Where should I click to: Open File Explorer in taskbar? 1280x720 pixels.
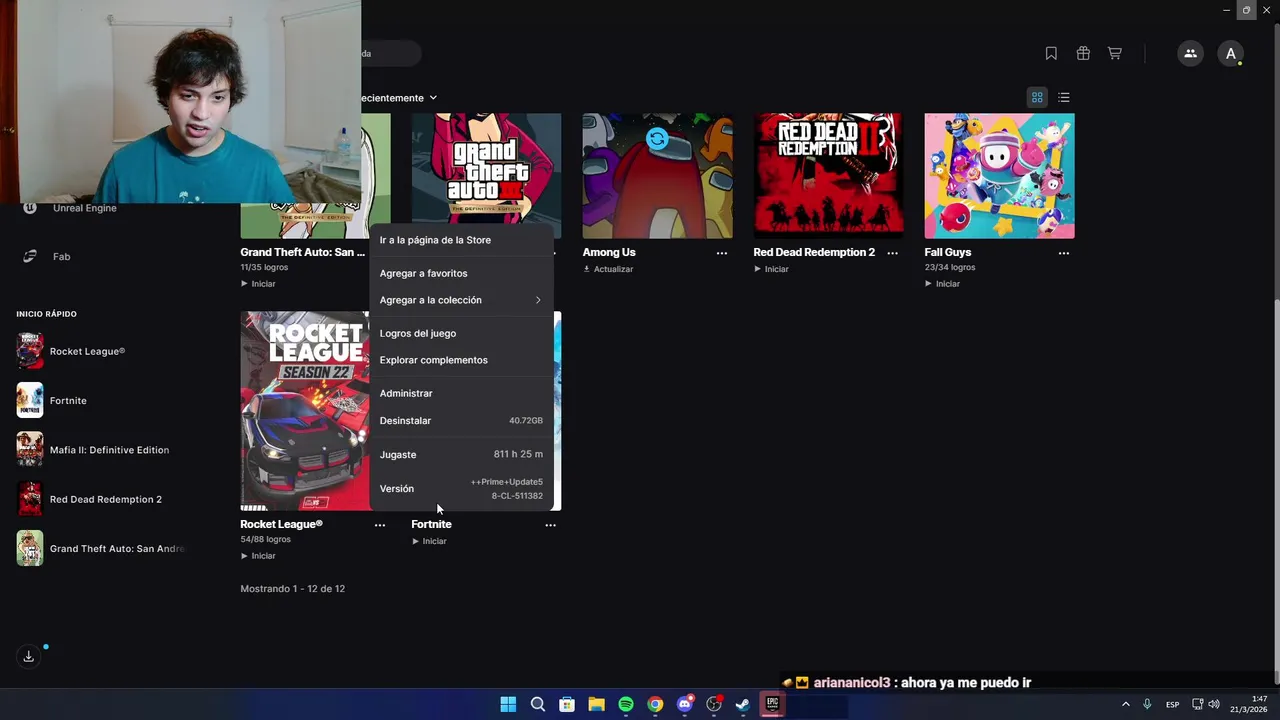pos(596,704)
